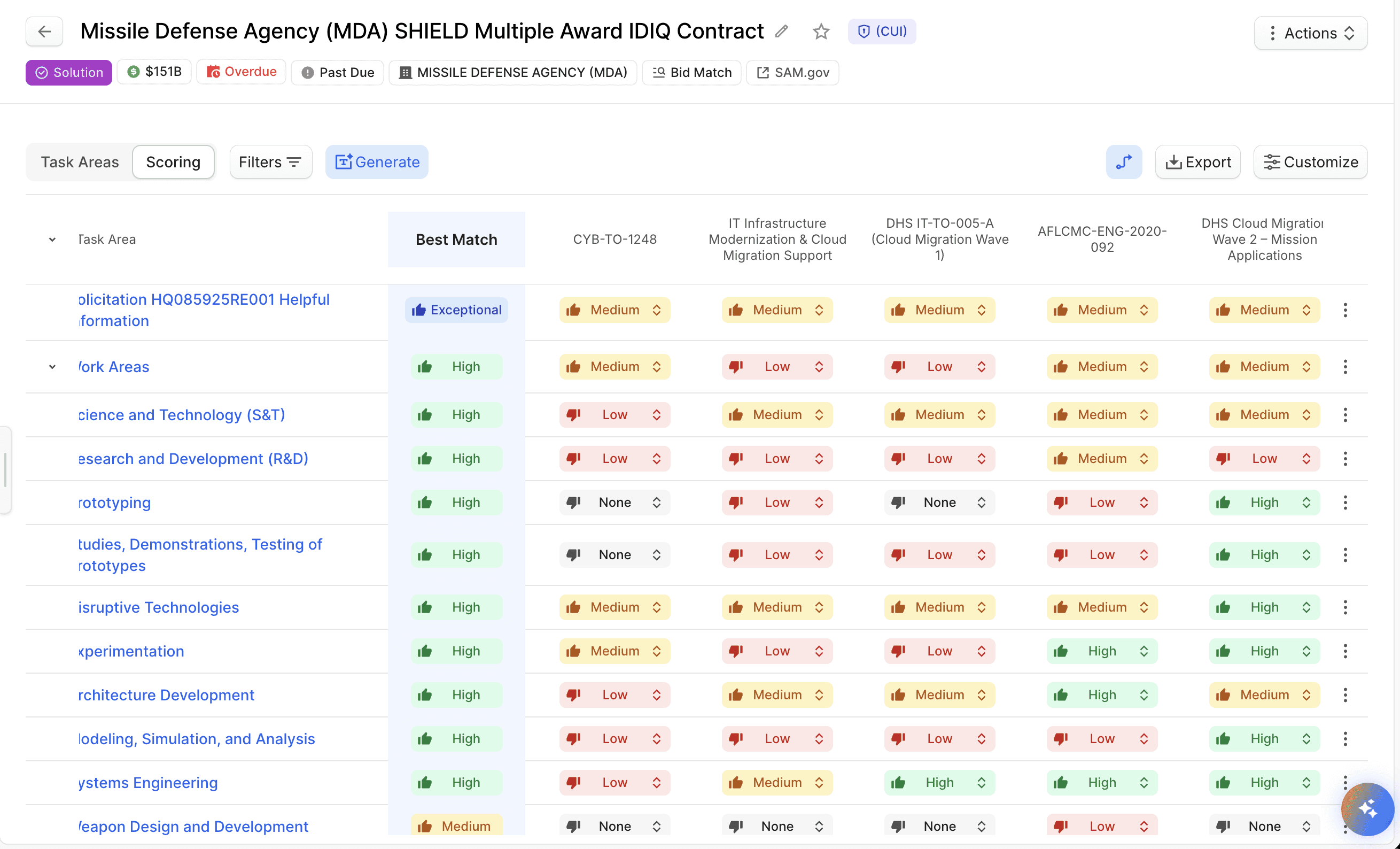Click the pencil edit title icon
This screenshot has height=849, width=1400.
(781, 31)
